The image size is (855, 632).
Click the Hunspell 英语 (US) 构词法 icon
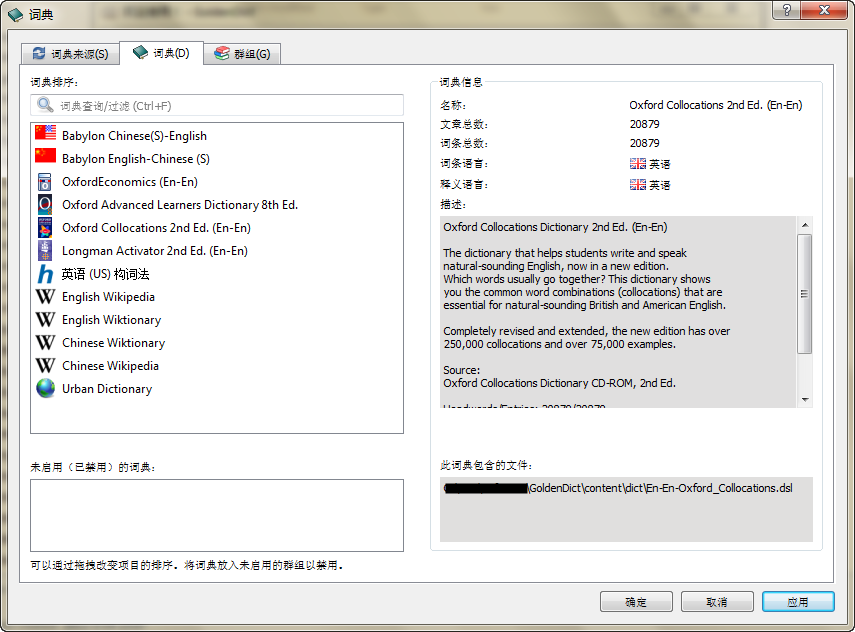coord(45,274)
